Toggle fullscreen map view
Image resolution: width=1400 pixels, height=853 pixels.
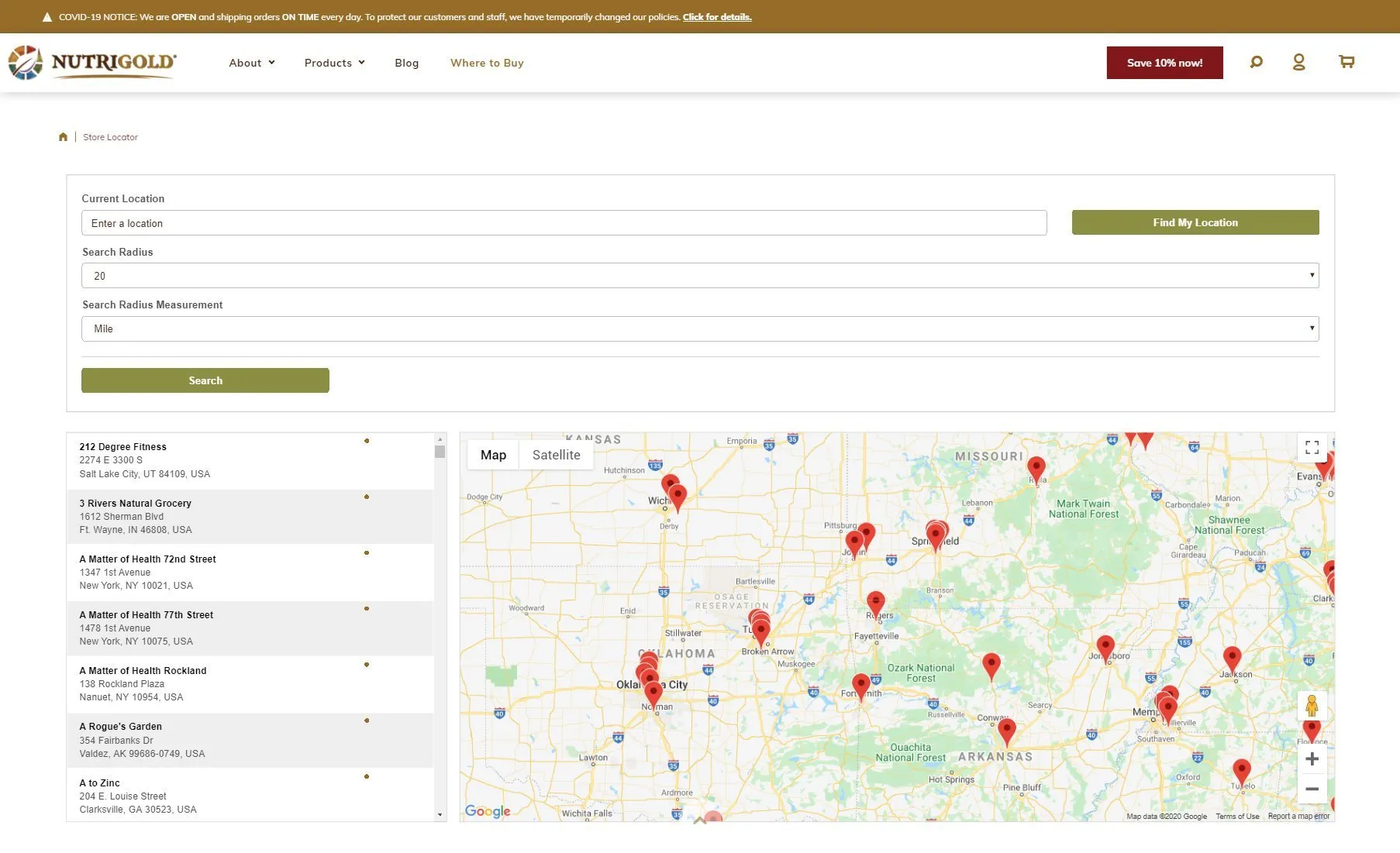point(1312,448)
